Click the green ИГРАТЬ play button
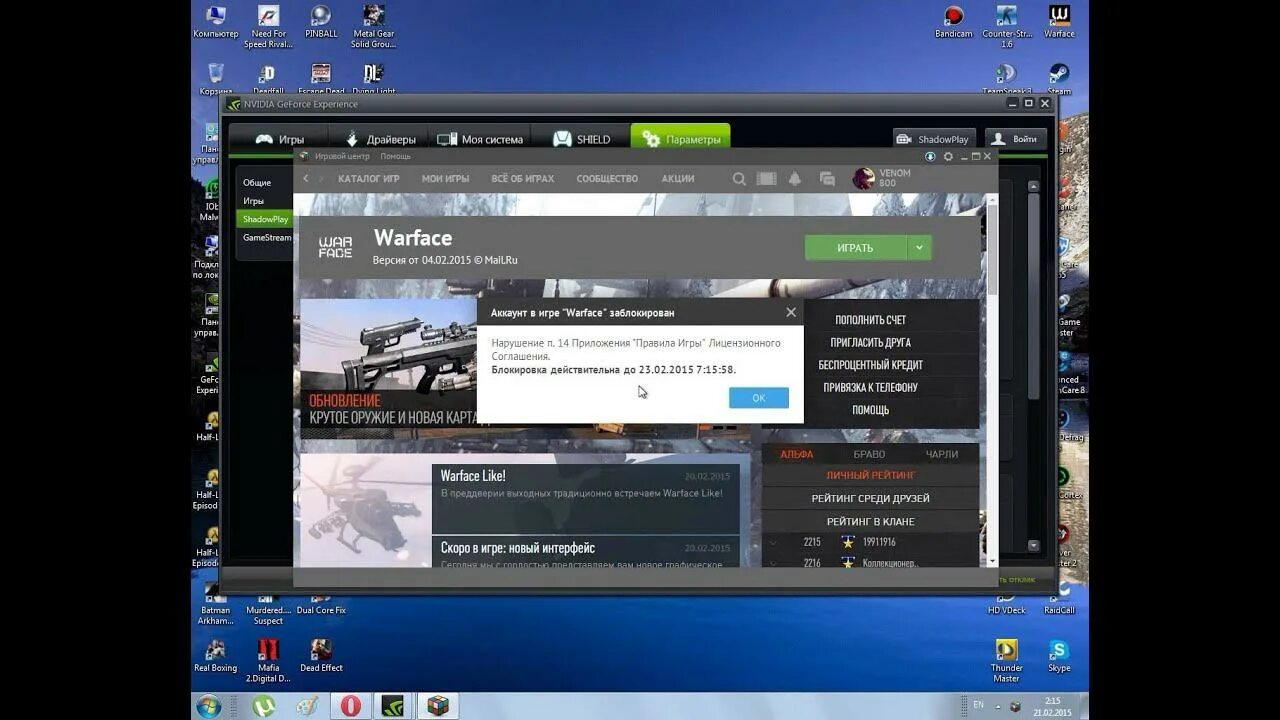 (855, 248)
